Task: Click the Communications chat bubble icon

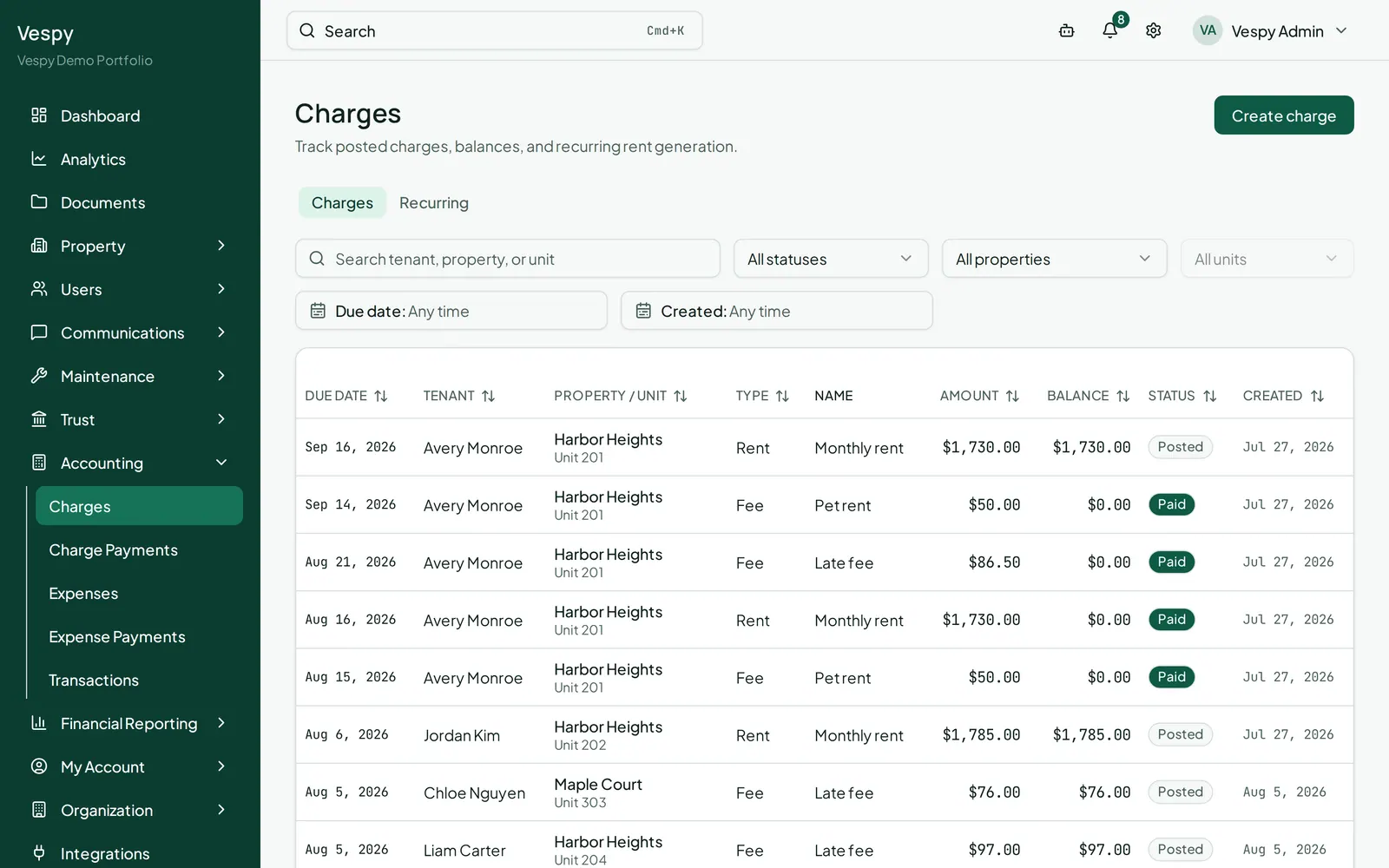Action: [x=39, y=332]
